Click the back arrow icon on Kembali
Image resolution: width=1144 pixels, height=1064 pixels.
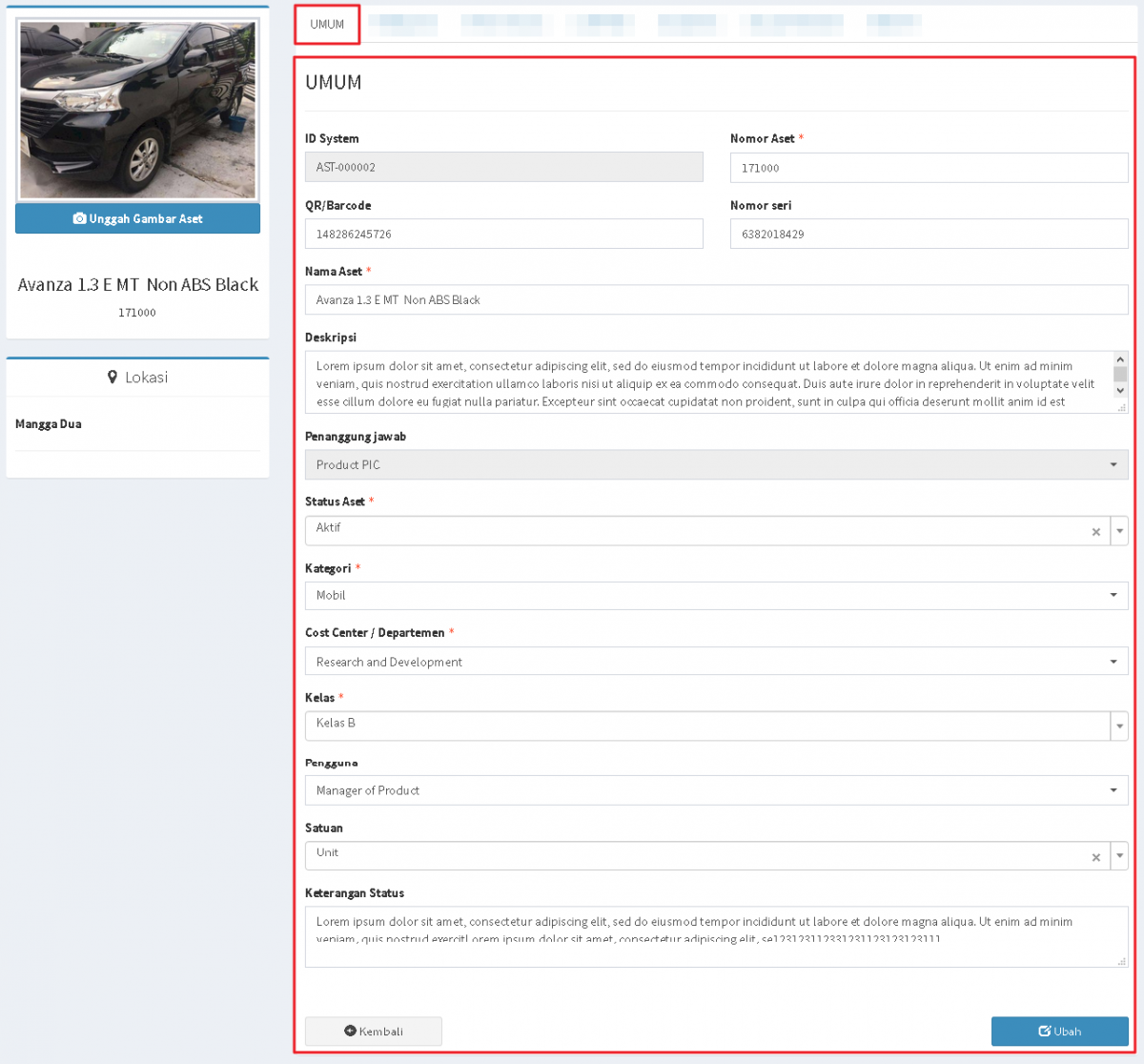coord(352,1031)
